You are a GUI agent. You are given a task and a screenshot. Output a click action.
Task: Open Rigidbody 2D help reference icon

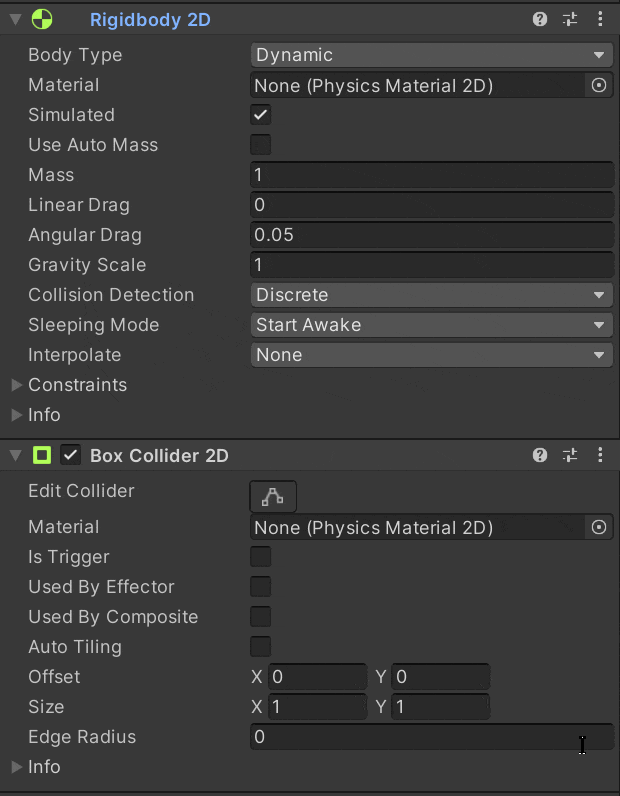(x=540, y=19)
